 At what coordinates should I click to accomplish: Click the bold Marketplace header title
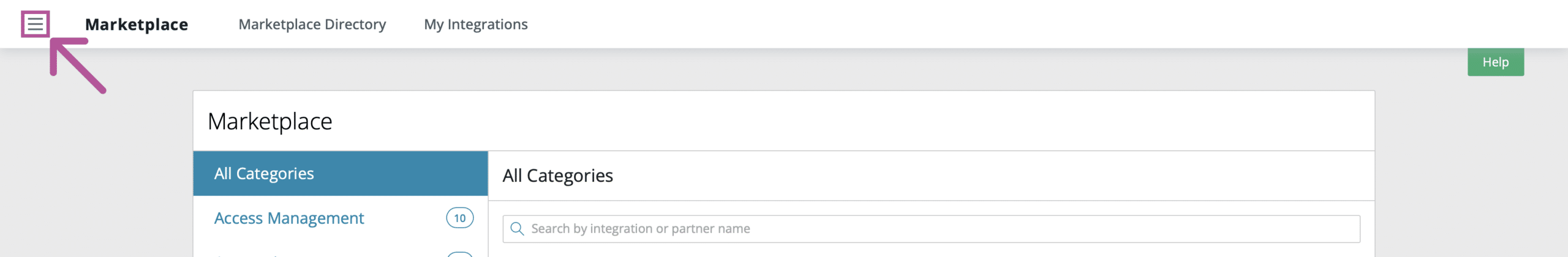coord(137,24)
